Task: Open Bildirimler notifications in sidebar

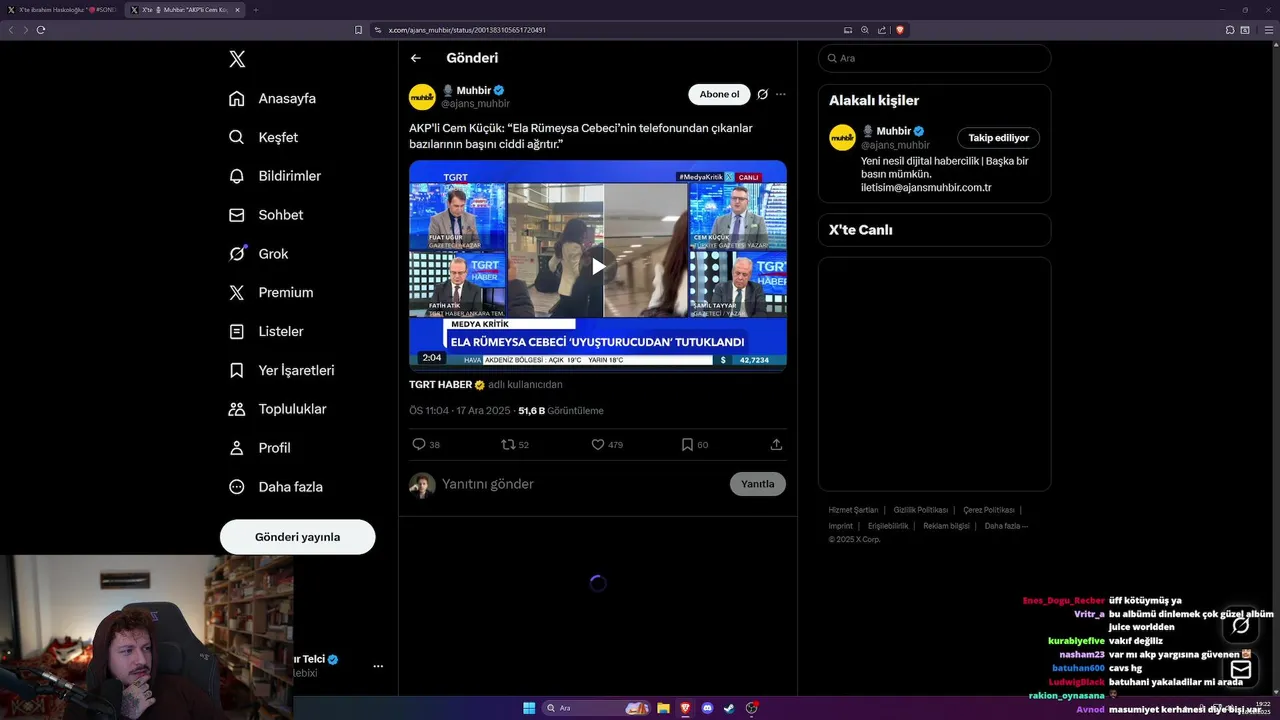Action: [x=274, y=176]
